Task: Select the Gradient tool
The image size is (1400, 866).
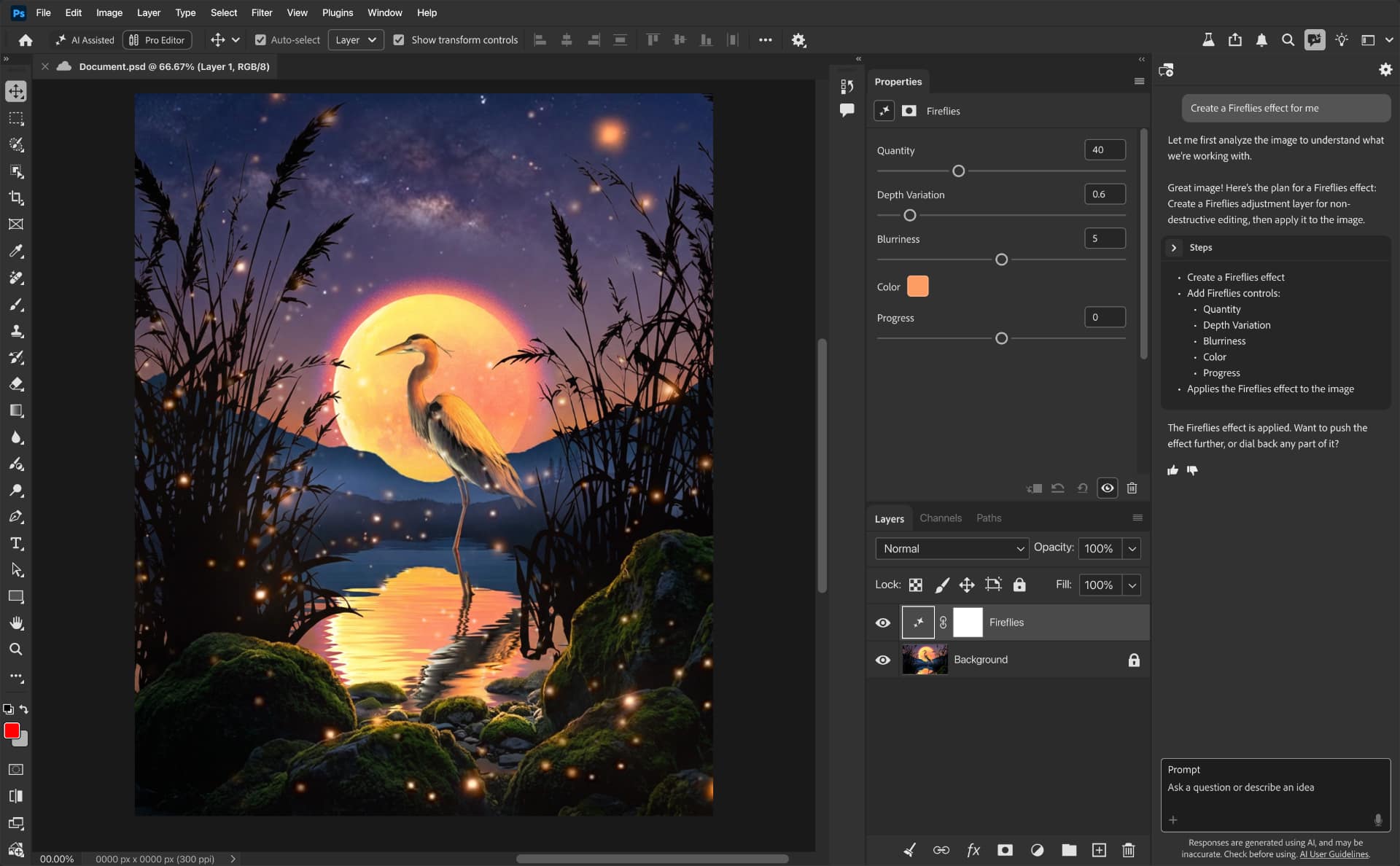Action: tap(16, 410)
